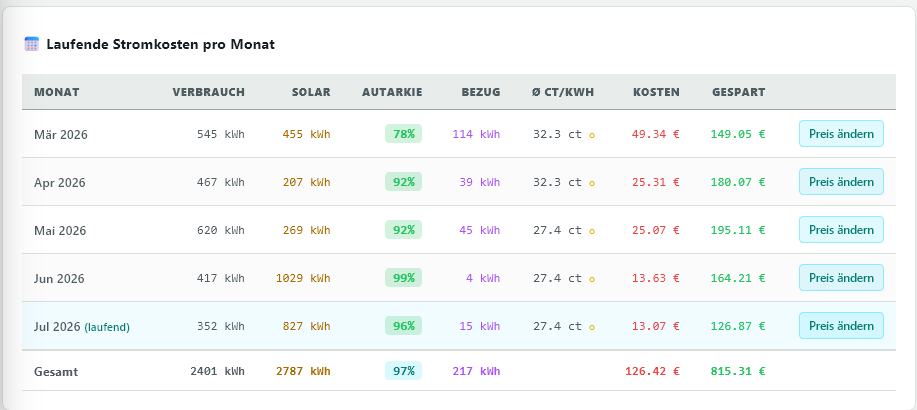The image size is (917, 410).
Task: Click the Laufende Stromkosten pro Monat heading
Action: (161, 44)
